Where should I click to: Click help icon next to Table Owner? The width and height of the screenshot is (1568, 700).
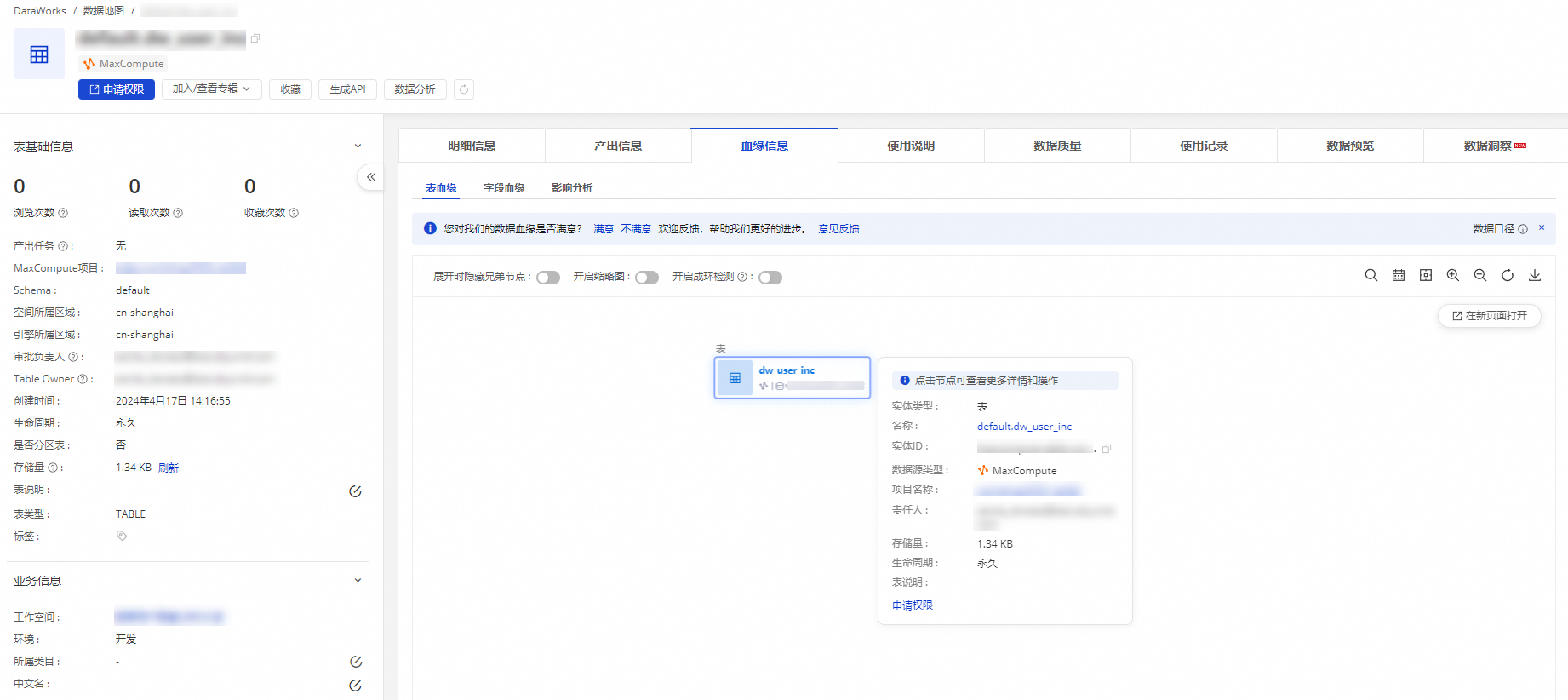click(83, 379)
